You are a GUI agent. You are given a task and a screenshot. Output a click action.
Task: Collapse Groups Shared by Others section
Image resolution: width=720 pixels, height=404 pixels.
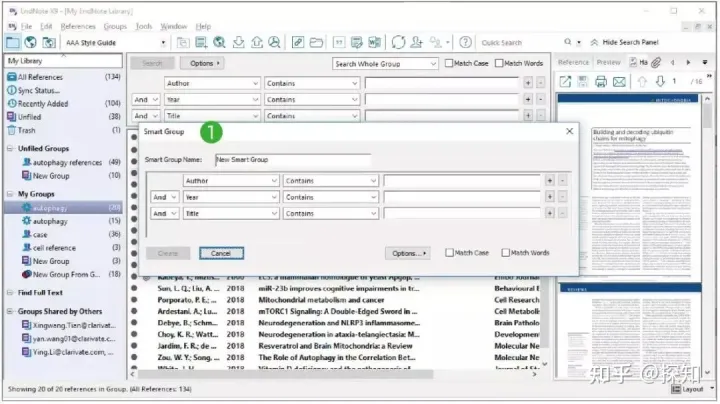[x=10, y=311]
